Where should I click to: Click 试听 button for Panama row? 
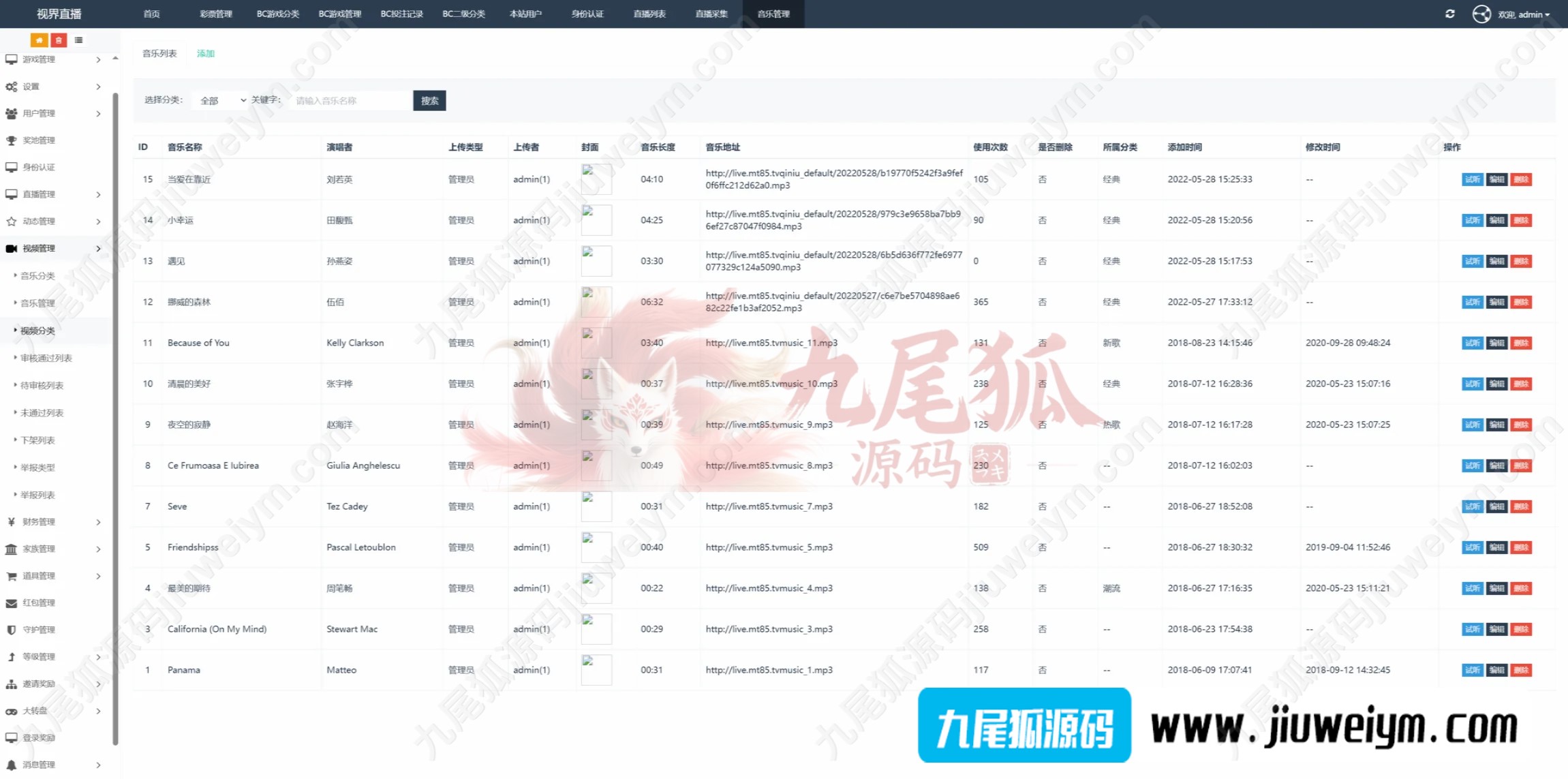[x=1472, y=670]
